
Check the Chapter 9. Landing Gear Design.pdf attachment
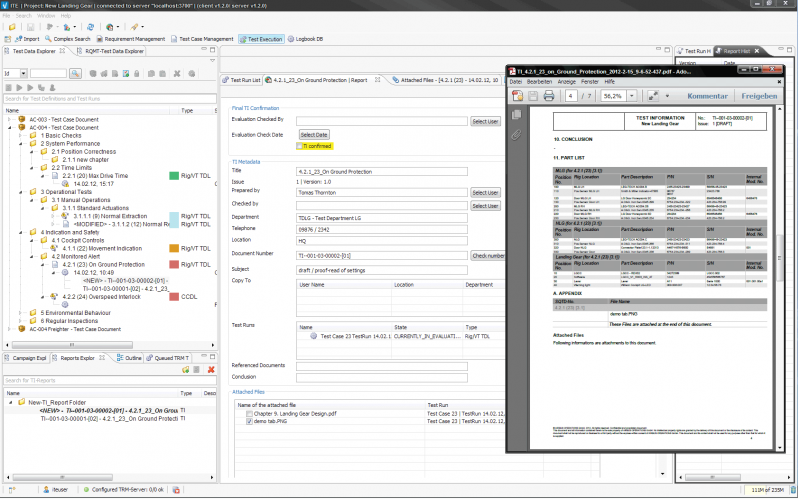pyautogui.click(x=249, y=414)
